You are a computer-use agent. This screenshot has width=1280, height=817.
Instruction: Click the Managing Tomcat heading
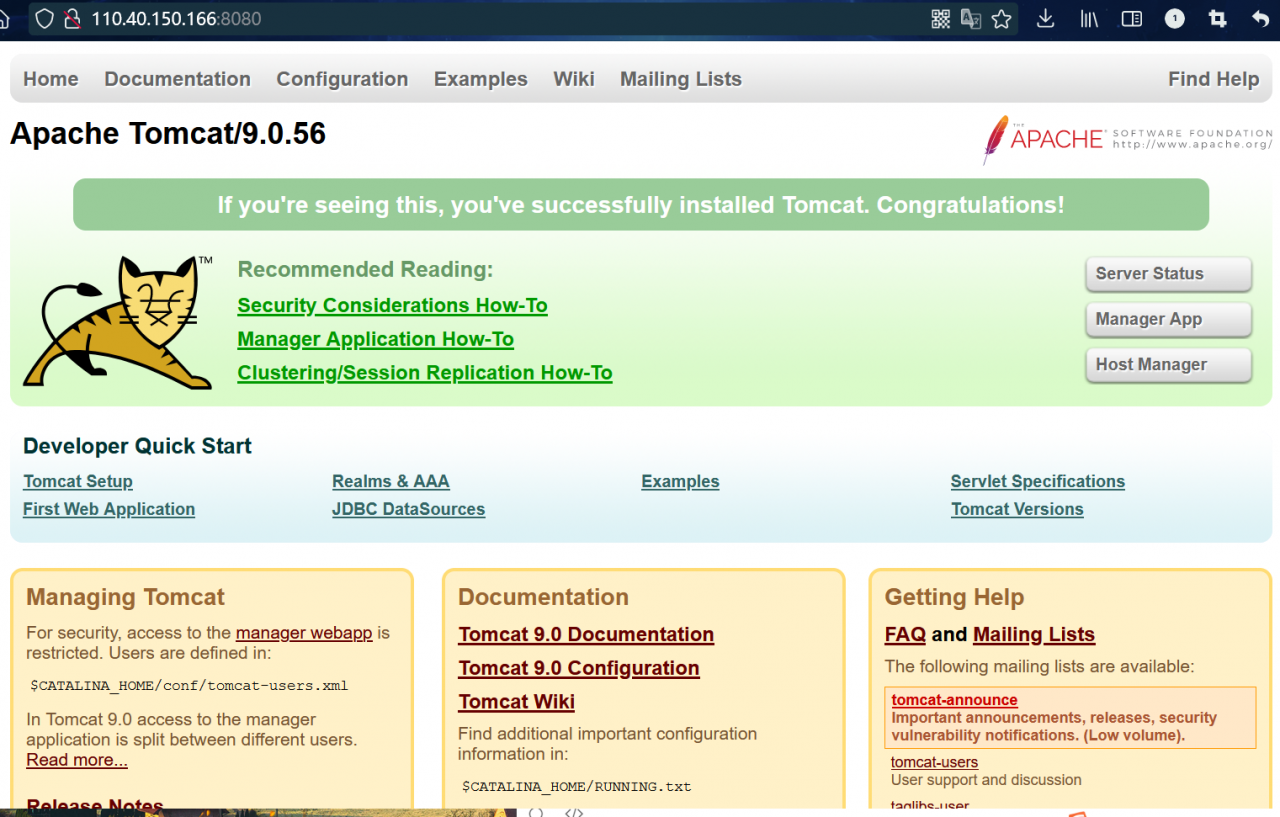[x=125, y=597]
